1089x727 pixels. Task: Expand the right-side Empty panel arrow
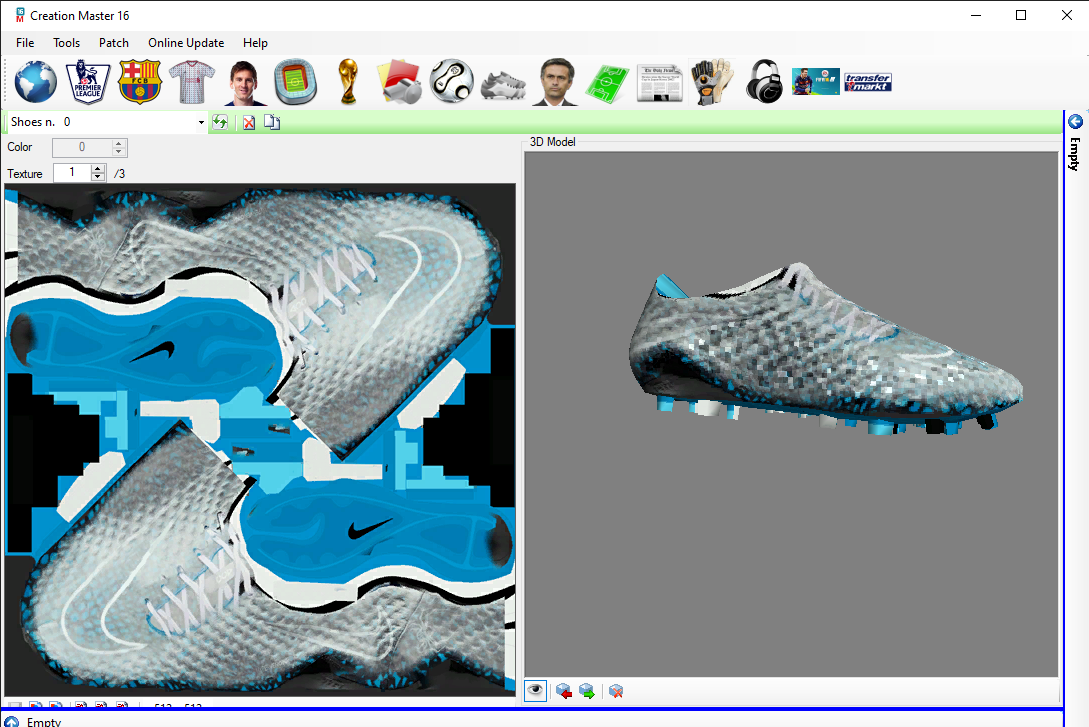[1075, 122]
